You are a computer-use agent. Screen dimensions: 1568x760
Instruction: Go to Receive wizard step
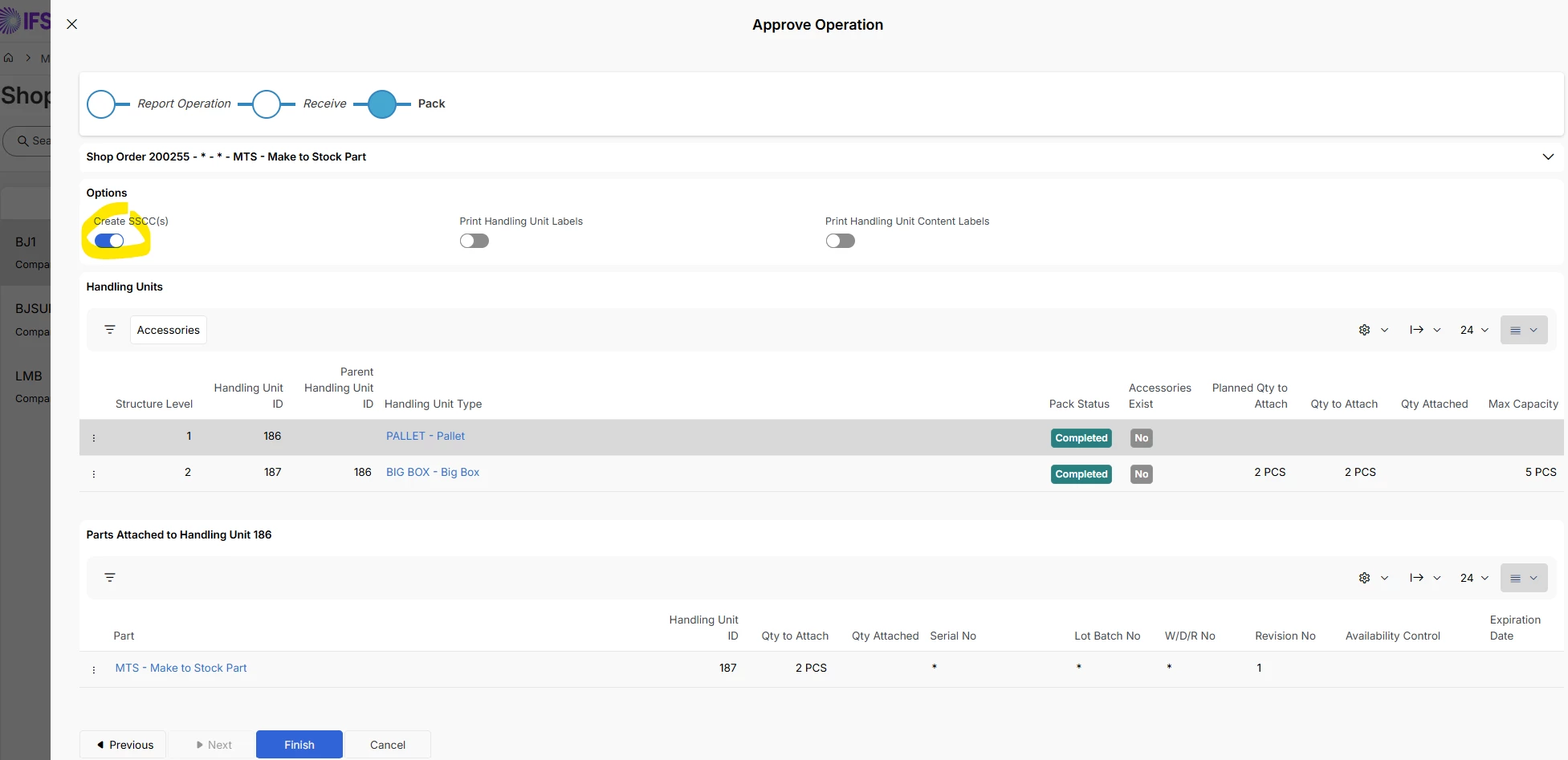click(x=267, y=104)
